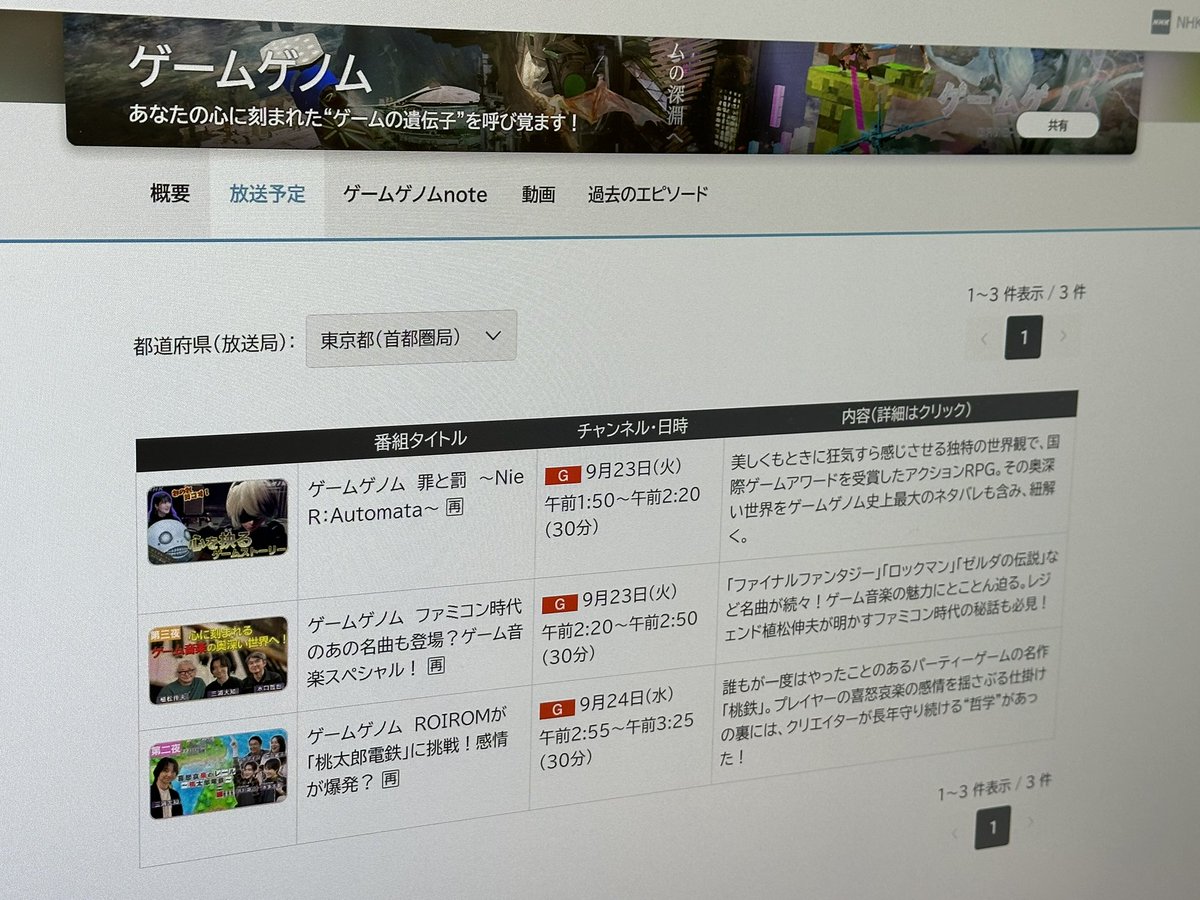
Task: Select the 動画 tab
Action: tap(538, 194)
